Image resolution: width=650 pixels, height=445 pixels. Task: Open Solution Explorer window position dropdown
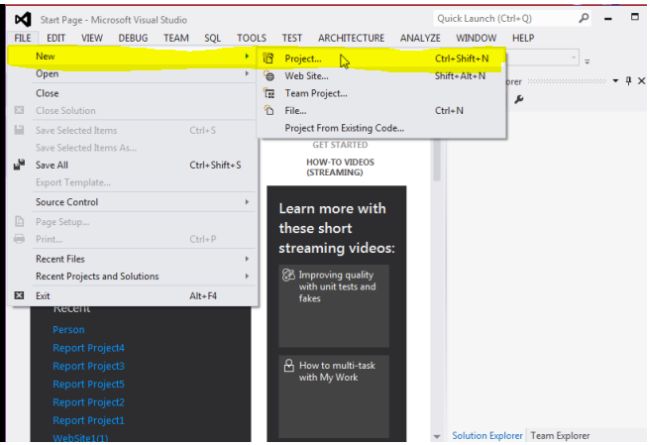(x=616, y=81)
